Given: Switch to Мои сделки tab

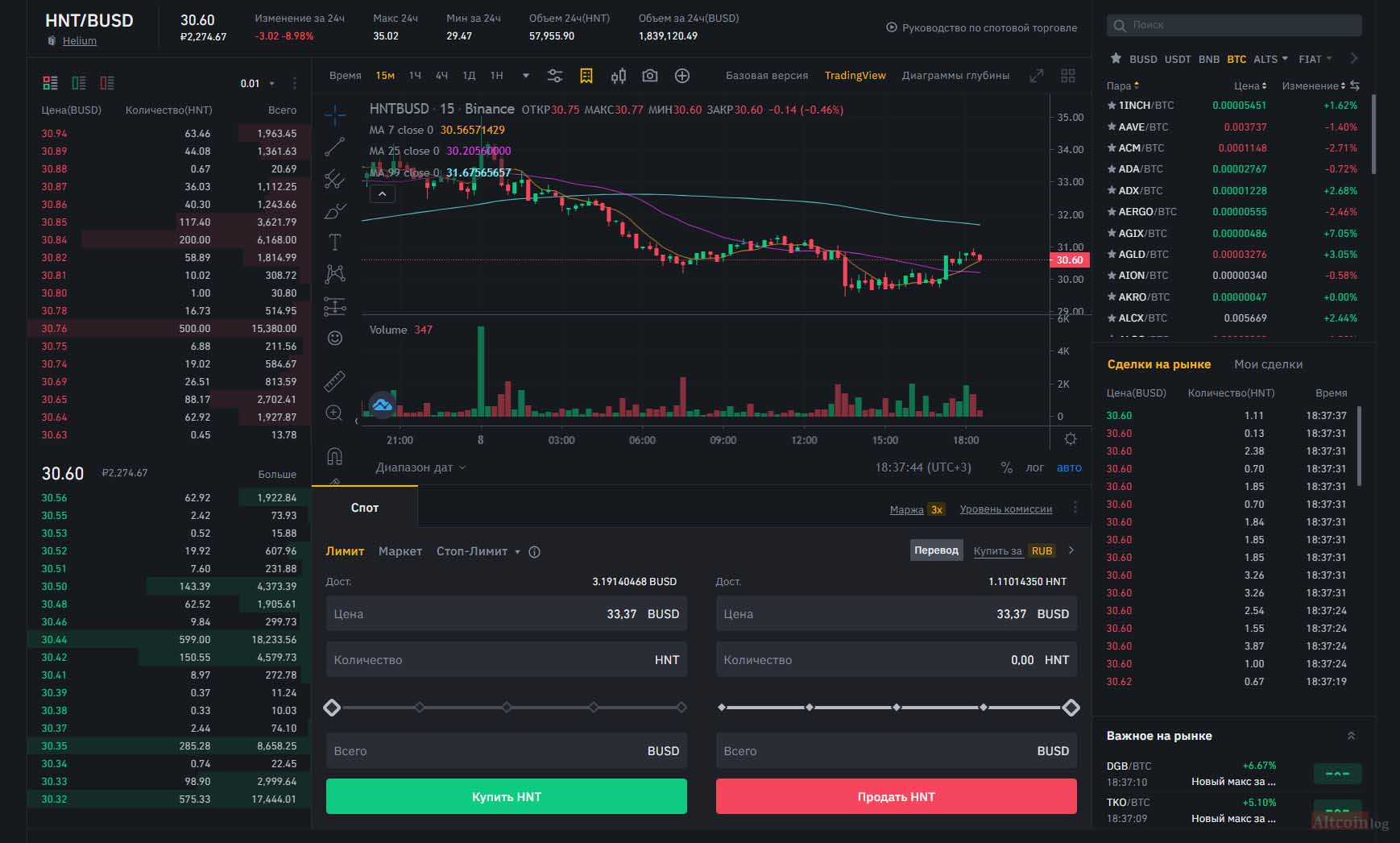Looking at the screenshot, I should pyautogui.click(x=1268, y=364).
